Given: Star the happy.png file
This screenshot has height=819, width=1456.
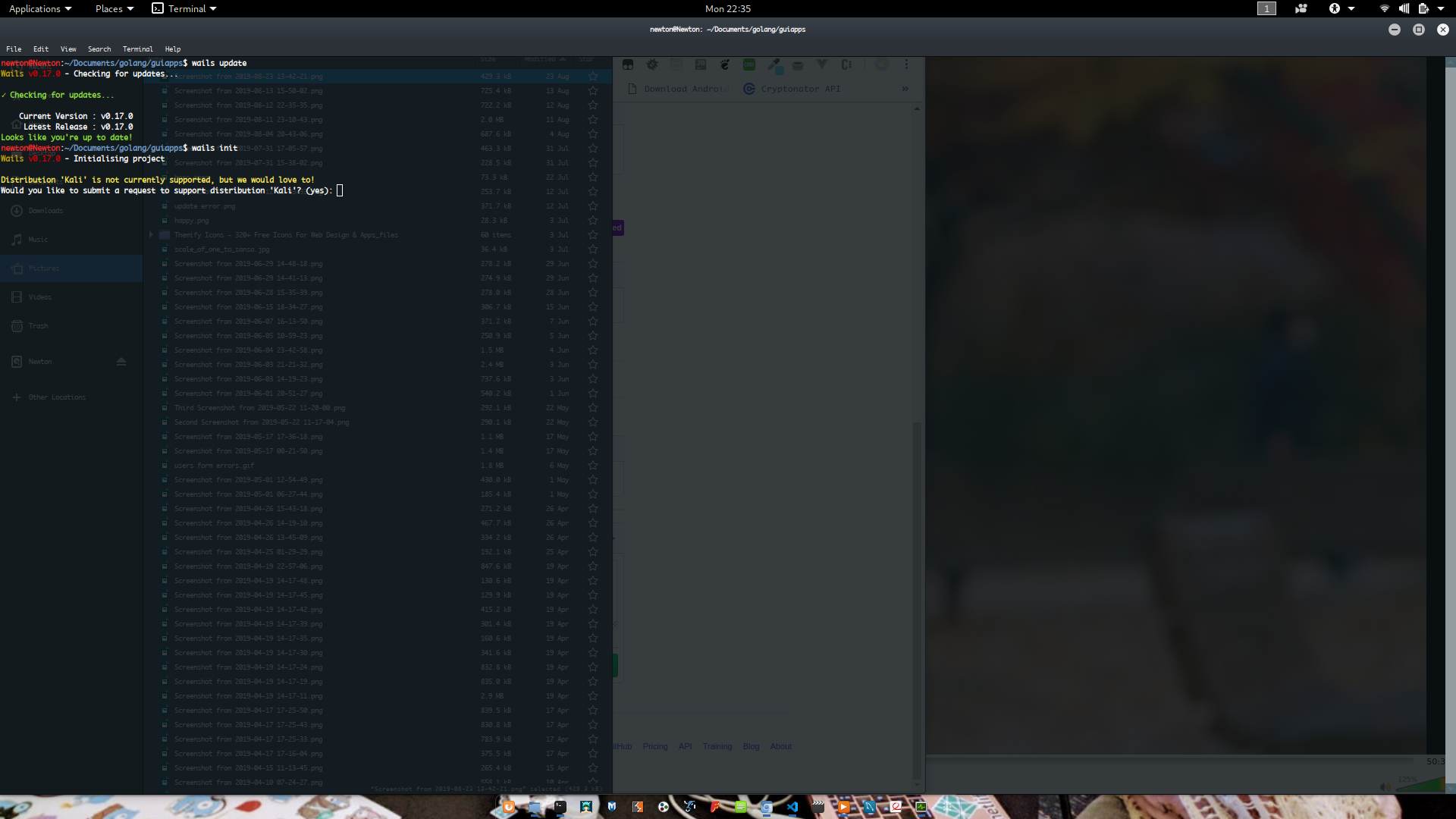Looking at the screenshot, I should coord(593,221).
